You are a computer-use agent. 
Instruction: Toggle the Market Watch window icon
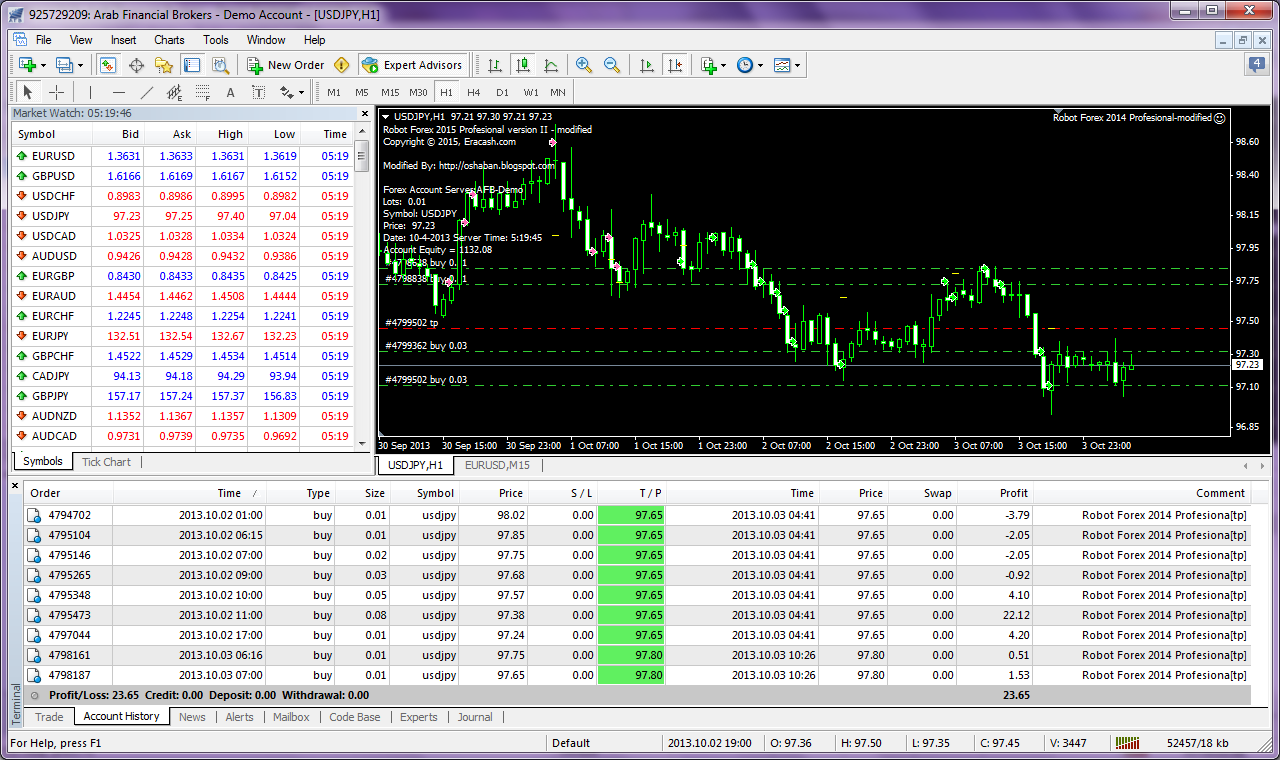[108, 65]
